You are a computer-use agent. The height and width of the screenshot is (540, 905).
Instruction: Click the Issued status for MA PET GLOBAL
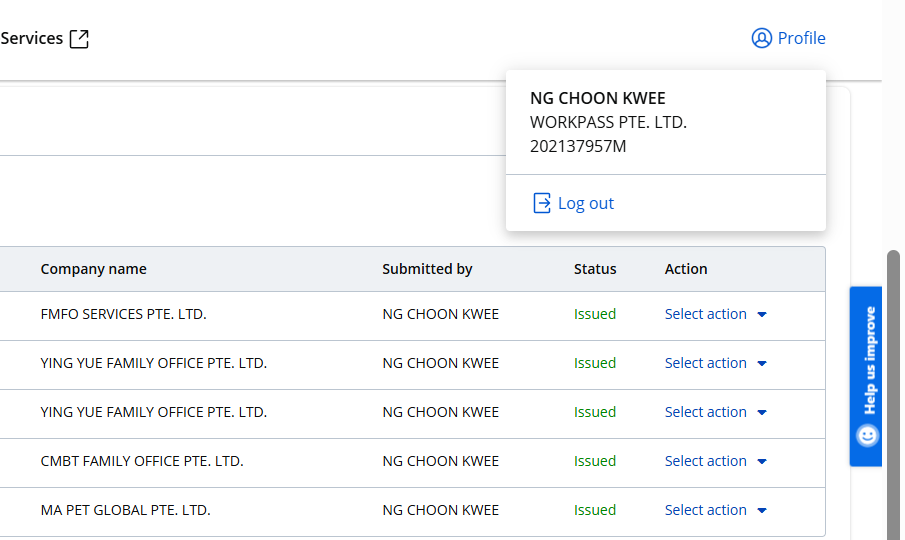(595, 510)
